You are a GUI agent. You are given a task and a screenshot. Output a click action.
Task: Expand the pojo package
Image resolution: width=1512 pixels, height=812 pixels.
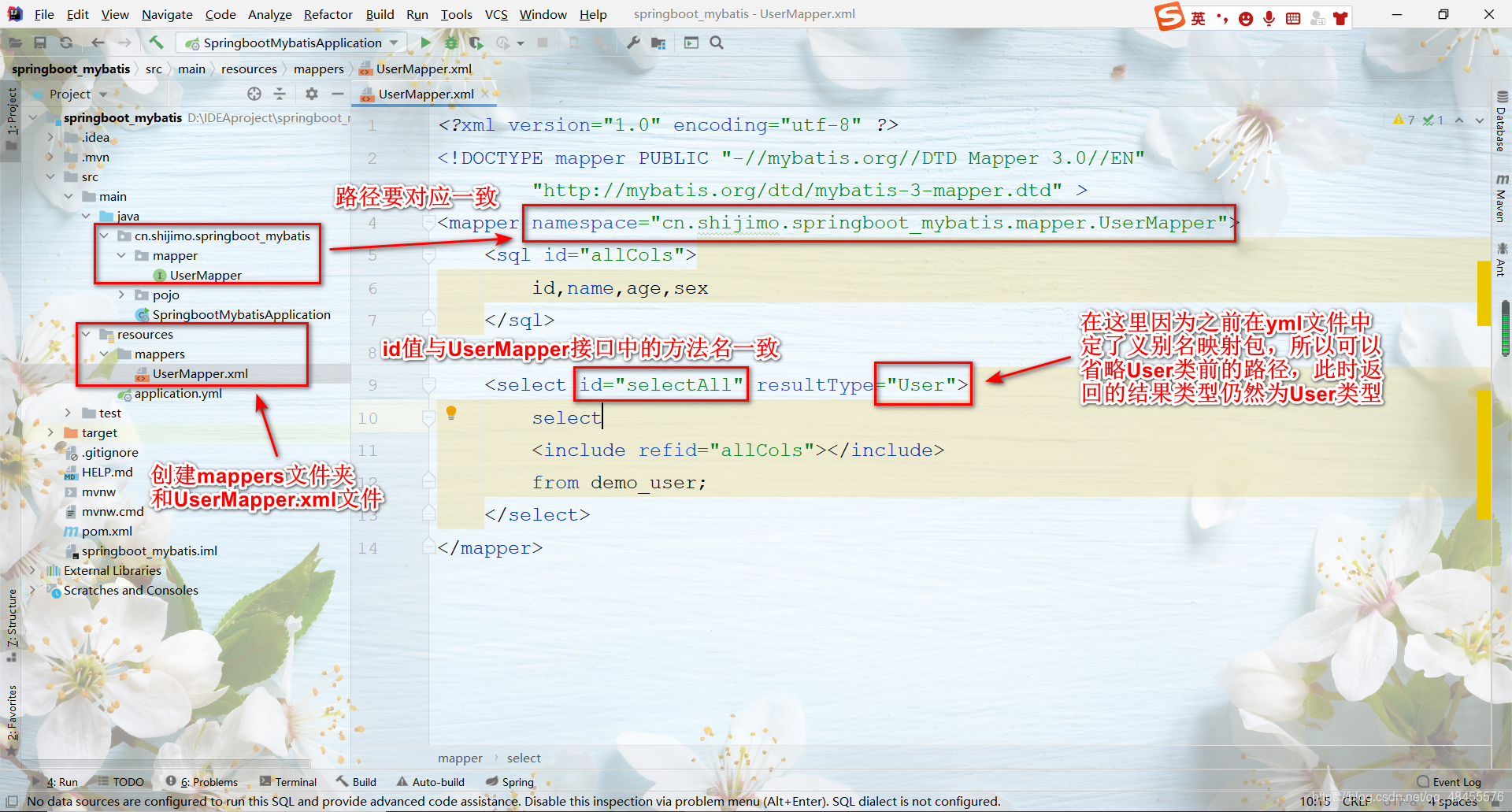[x=121, y=295]
